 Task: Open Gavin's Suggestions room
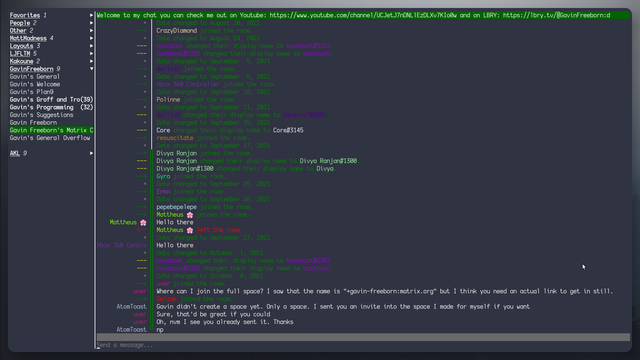42,115
